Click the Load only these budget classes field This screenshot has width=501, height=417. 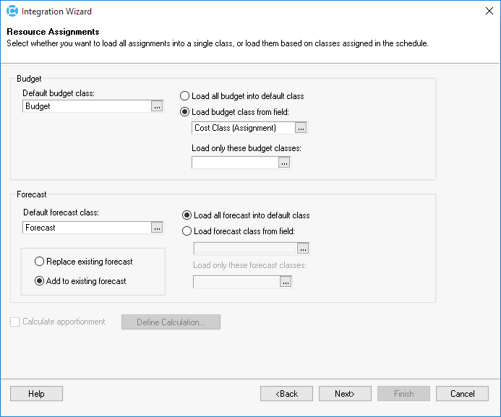pyautogui.click(x=235, y=163)
